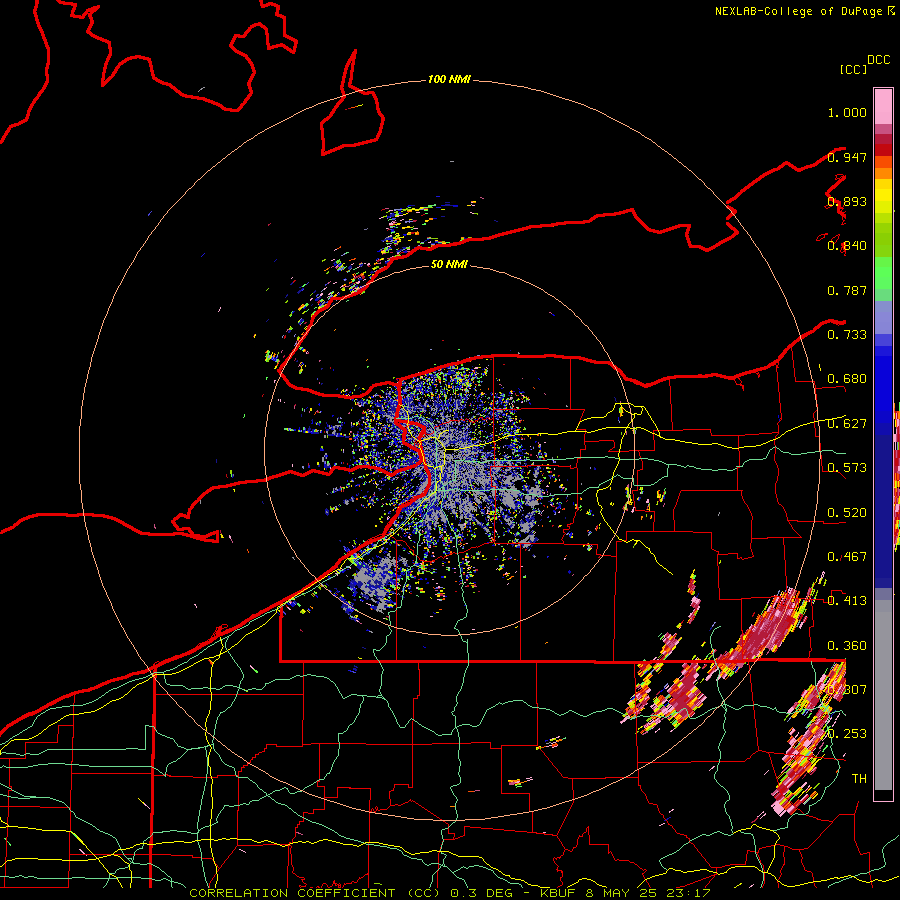
Task: Pick the lavender band between 0.787 and 0.733
Action: (883, 317)
